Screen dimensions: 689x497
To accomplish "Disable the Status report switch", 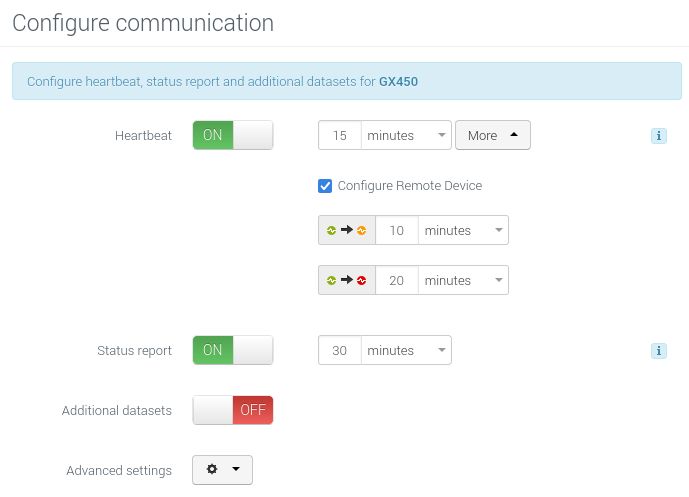I will point(232,350).
